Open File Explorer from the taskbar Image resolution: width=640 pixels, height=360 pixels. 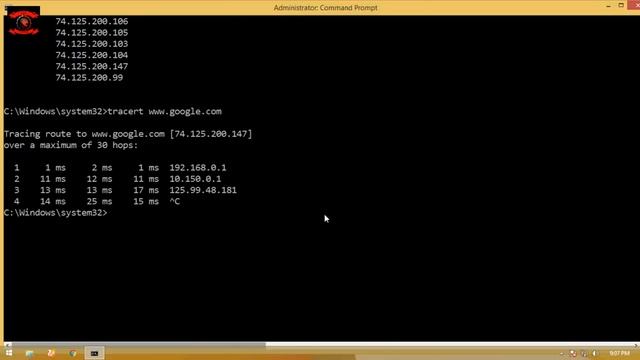[29, 353]
